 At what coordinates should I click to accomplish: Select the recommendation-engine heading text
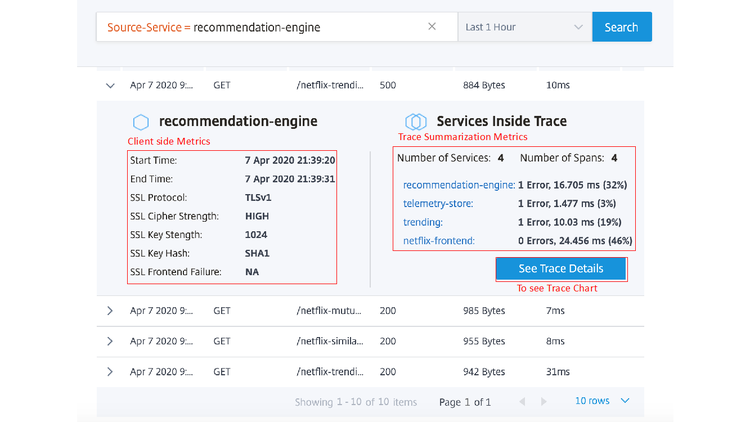[x=238, y=121]
